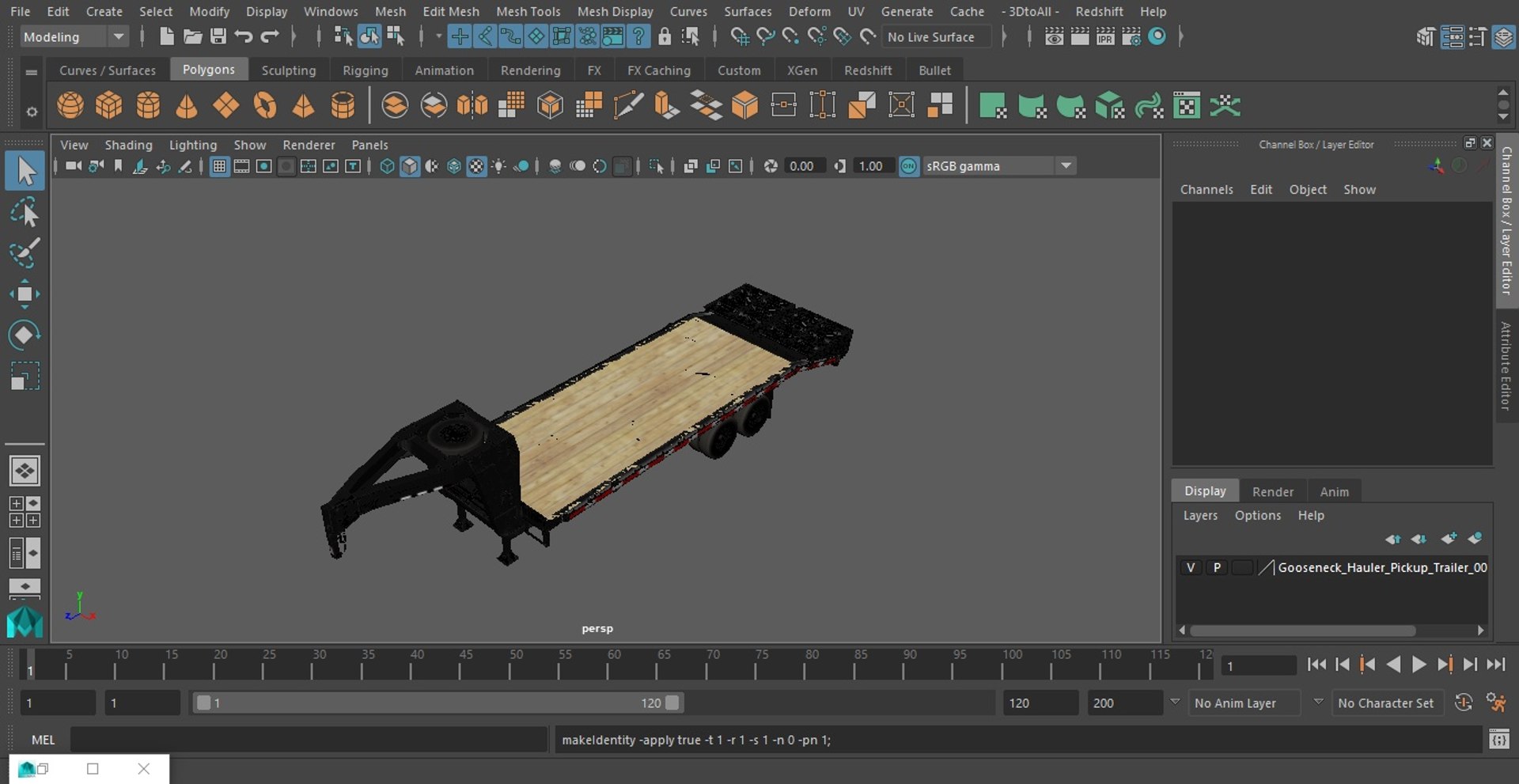The image size is (1519, 784).
Task: Open the Auto Keyframe toggle icon
Action: pyautogui.click(x=1464, y=703)
